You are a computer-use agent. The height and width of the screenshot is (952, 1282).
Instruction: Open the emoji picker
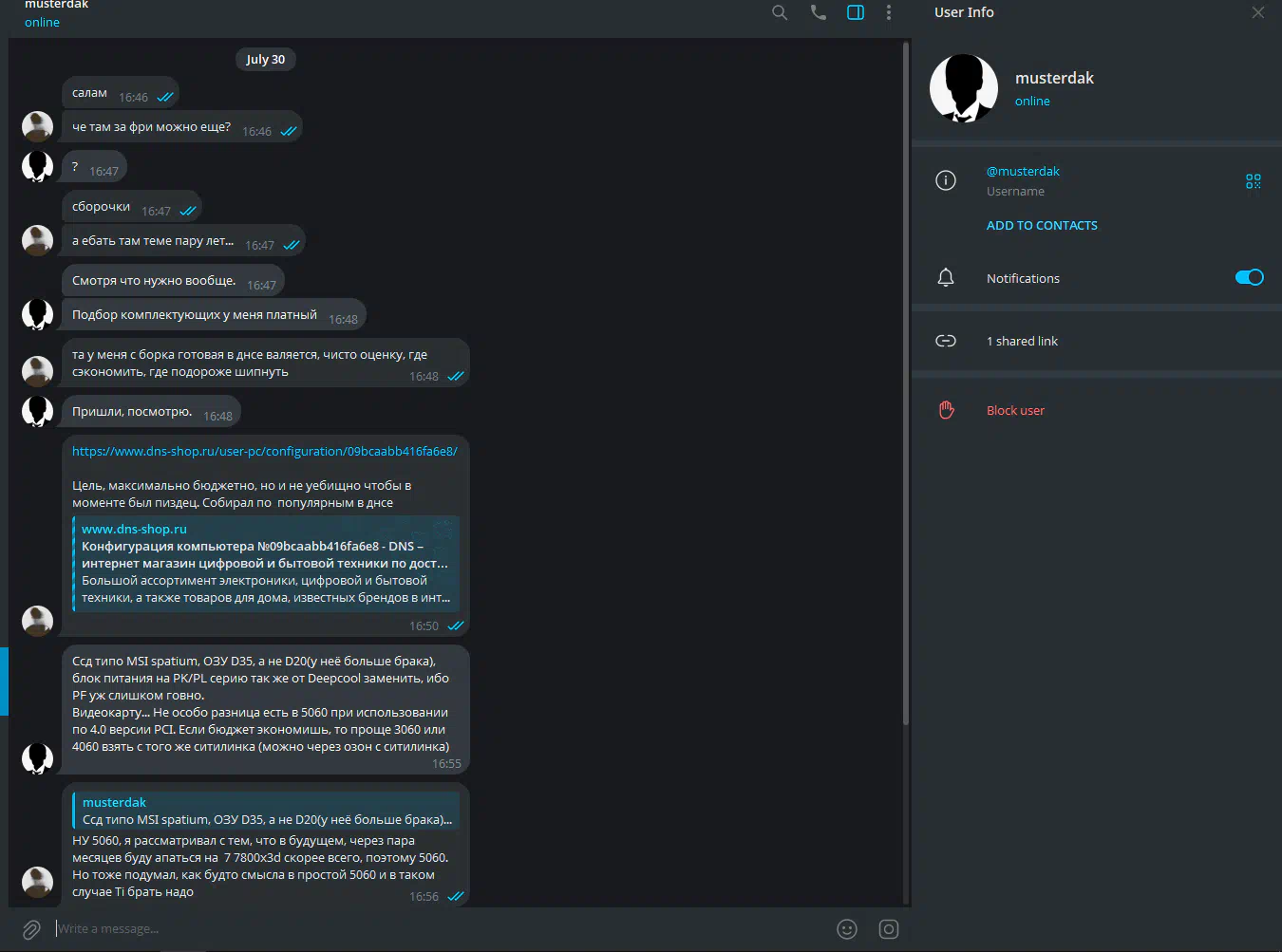[x=847, y=929]
